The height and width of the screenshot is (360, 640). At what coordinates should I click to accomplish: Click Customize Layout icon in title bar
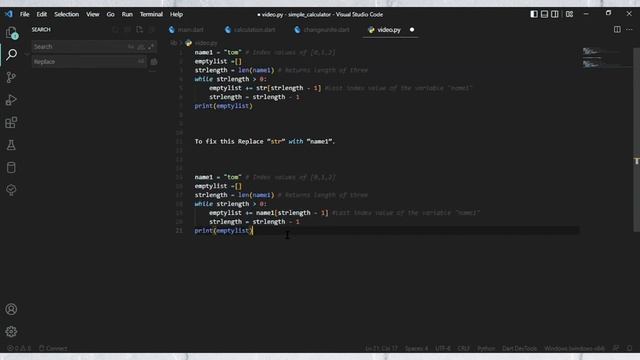point(569,14)
